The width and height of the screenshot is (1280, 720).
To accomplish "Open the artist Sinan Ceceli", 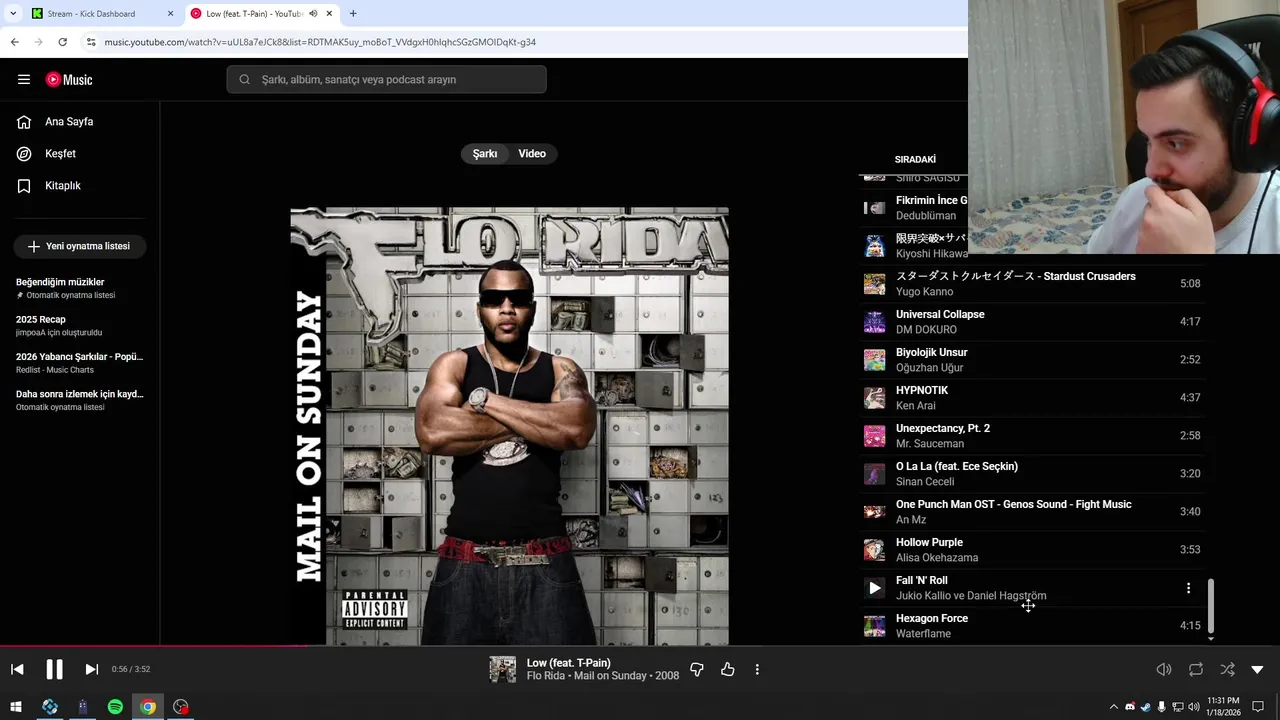I will [x=925, y=482].
